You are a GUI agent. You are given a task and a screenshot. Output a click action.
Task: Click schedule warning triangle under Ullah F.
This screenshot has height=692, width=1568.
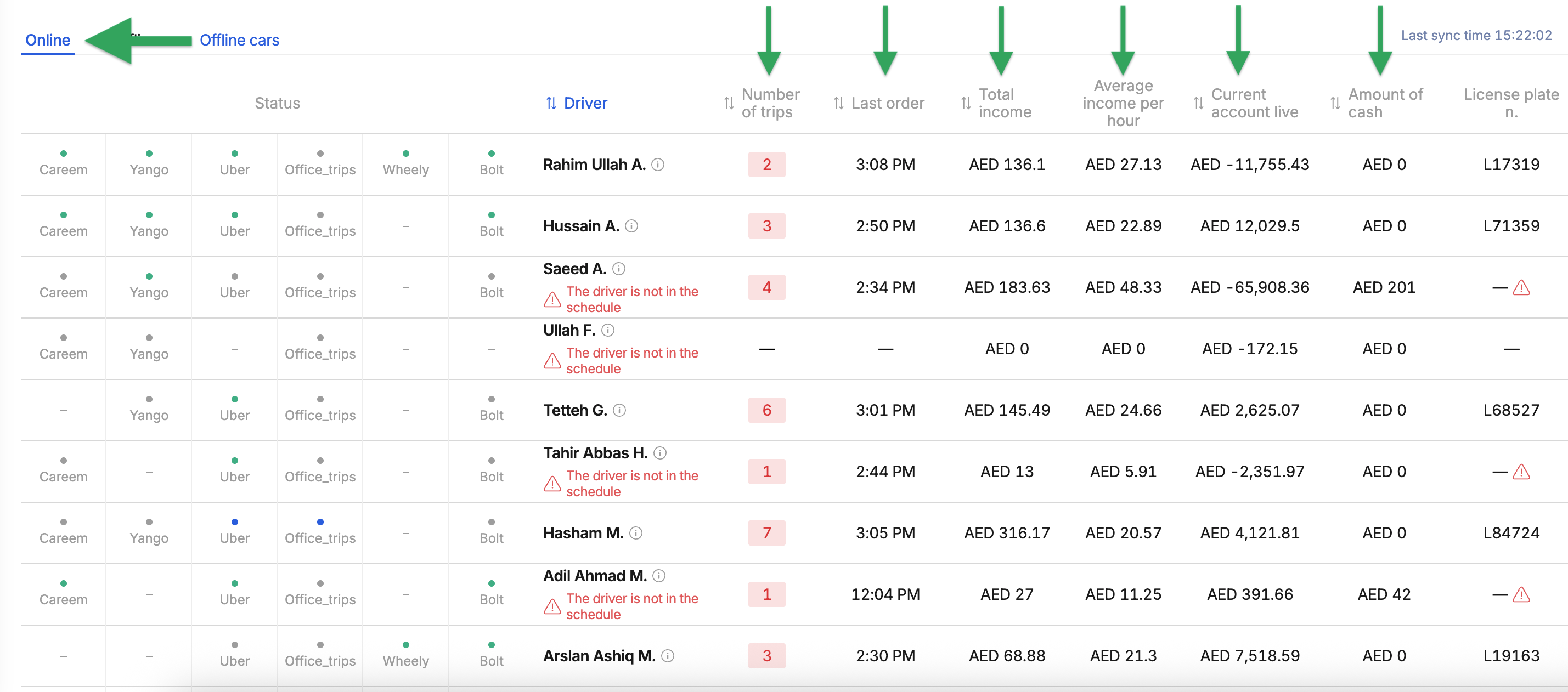point(552,361)
